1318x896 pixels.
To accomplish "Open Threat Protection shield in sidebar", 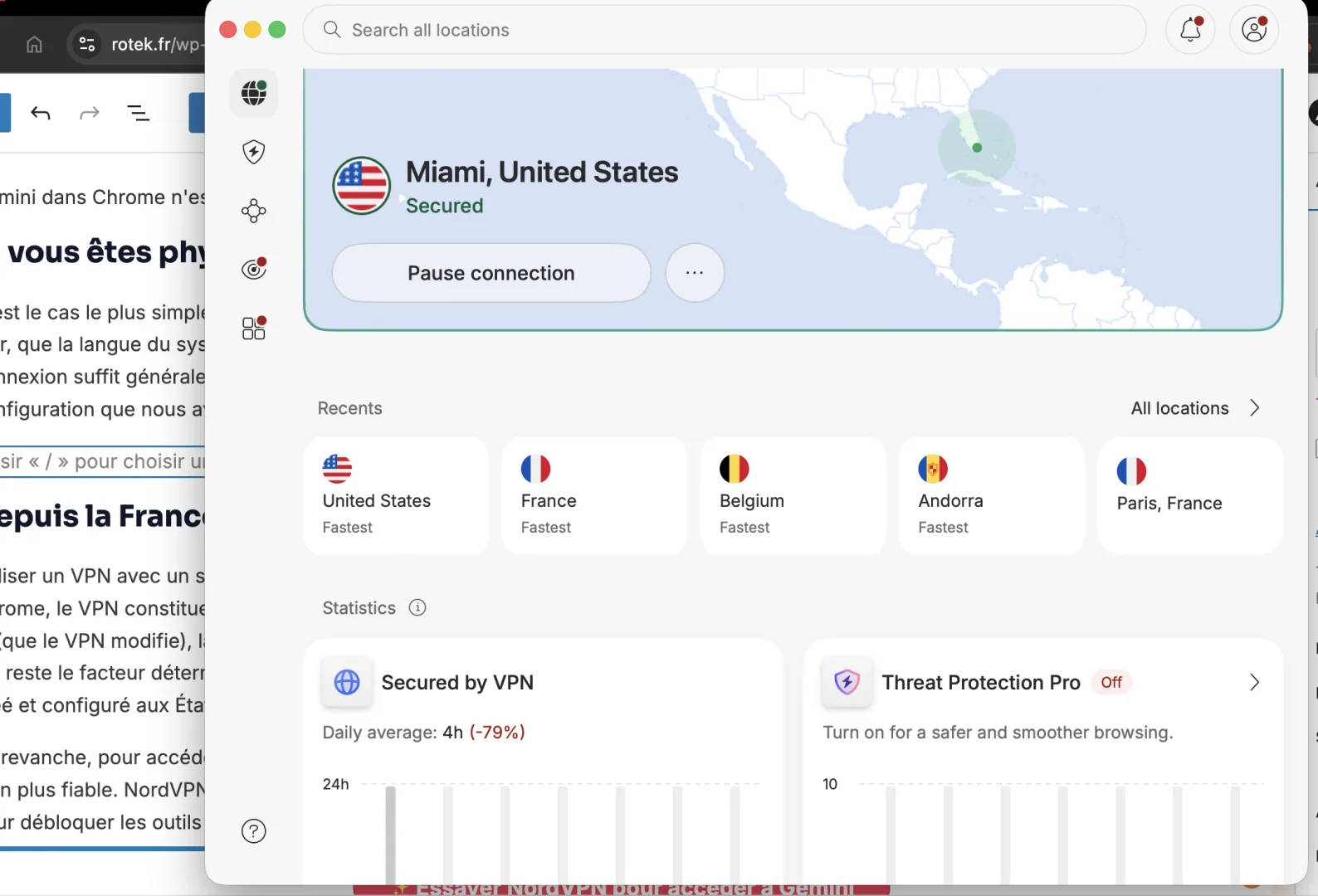I will (x=254, y=152).
